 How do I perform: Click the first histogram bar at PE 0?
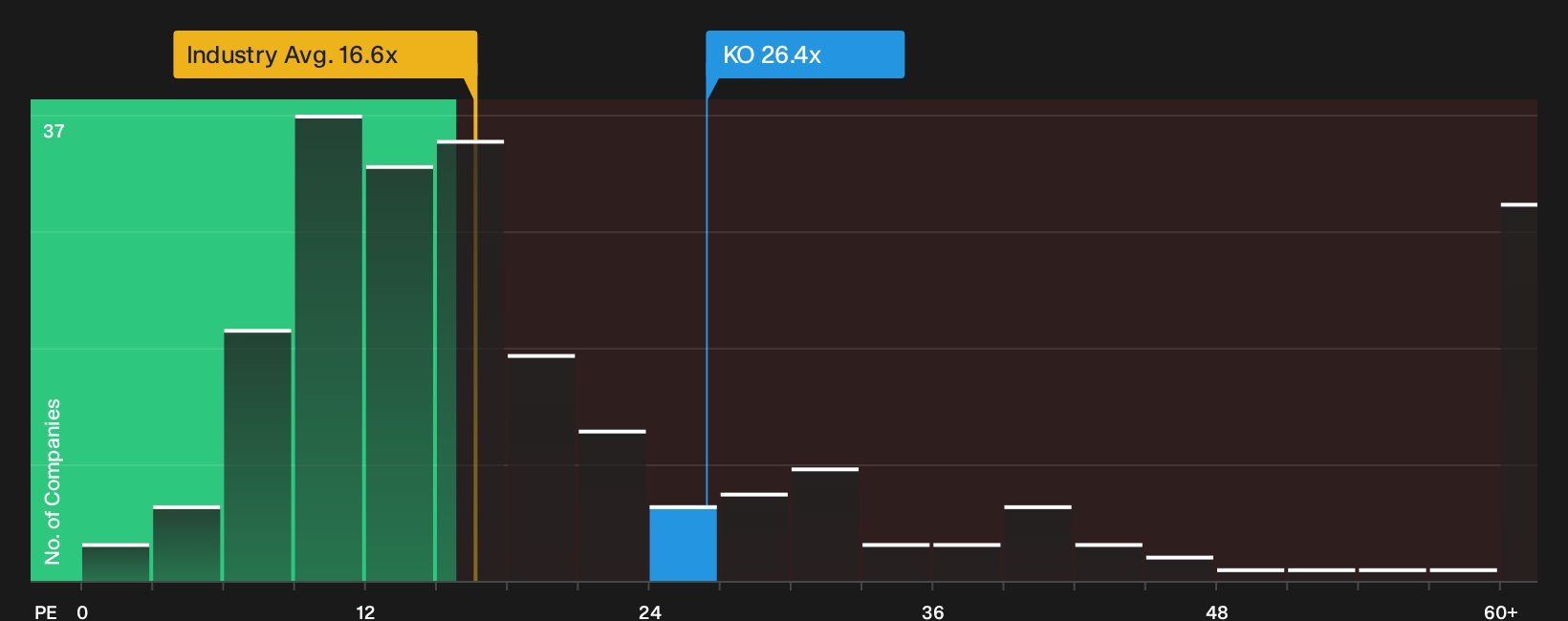(116, 563)
